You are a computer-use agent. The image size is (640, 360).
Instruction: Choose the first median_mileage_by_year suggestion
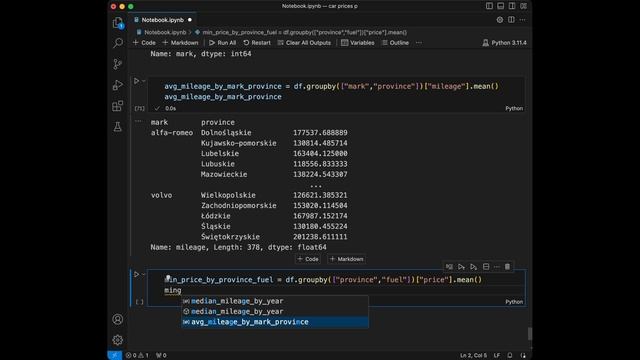pos(275,301)
